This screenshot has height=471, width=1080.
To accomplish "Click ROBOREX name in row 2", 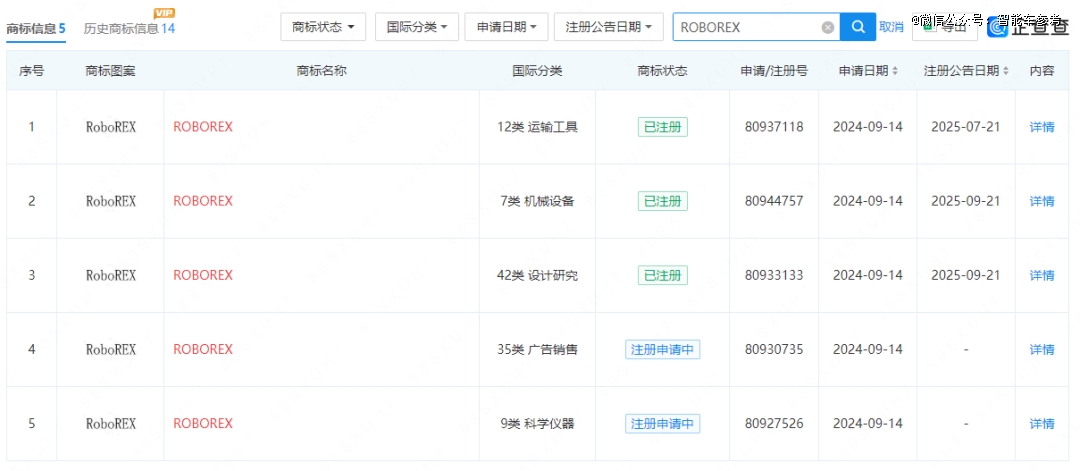I will [x=203, y=201].
